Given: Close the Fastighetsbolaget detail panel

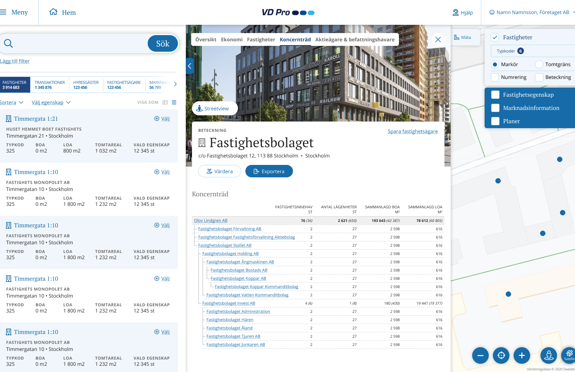Looking at the screenshot, I should pos(438,40).
